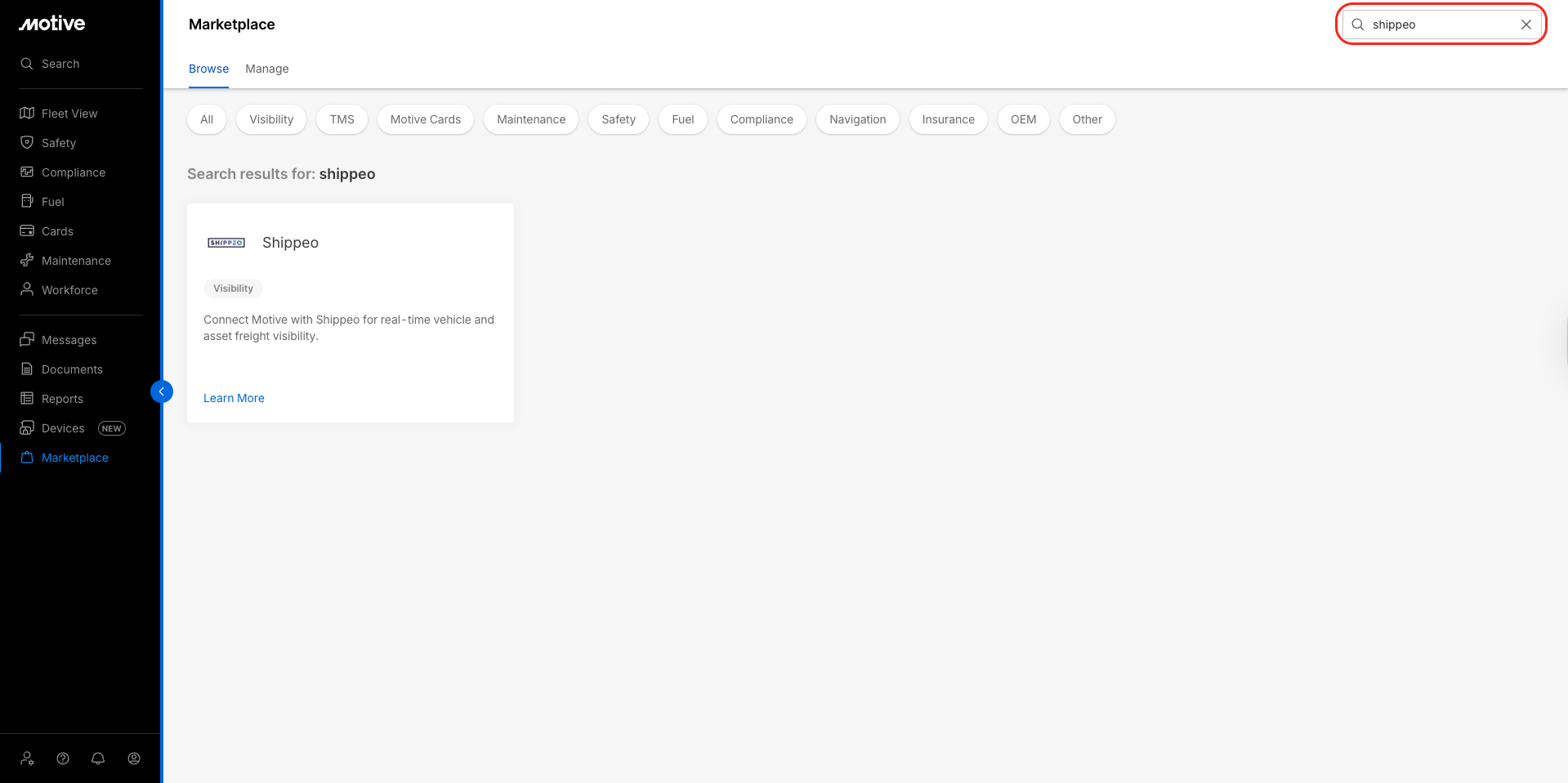This screenshot has width=1568, height=783.
Task: Click into the Marketplace search field
Action: tap(1441, 25)
